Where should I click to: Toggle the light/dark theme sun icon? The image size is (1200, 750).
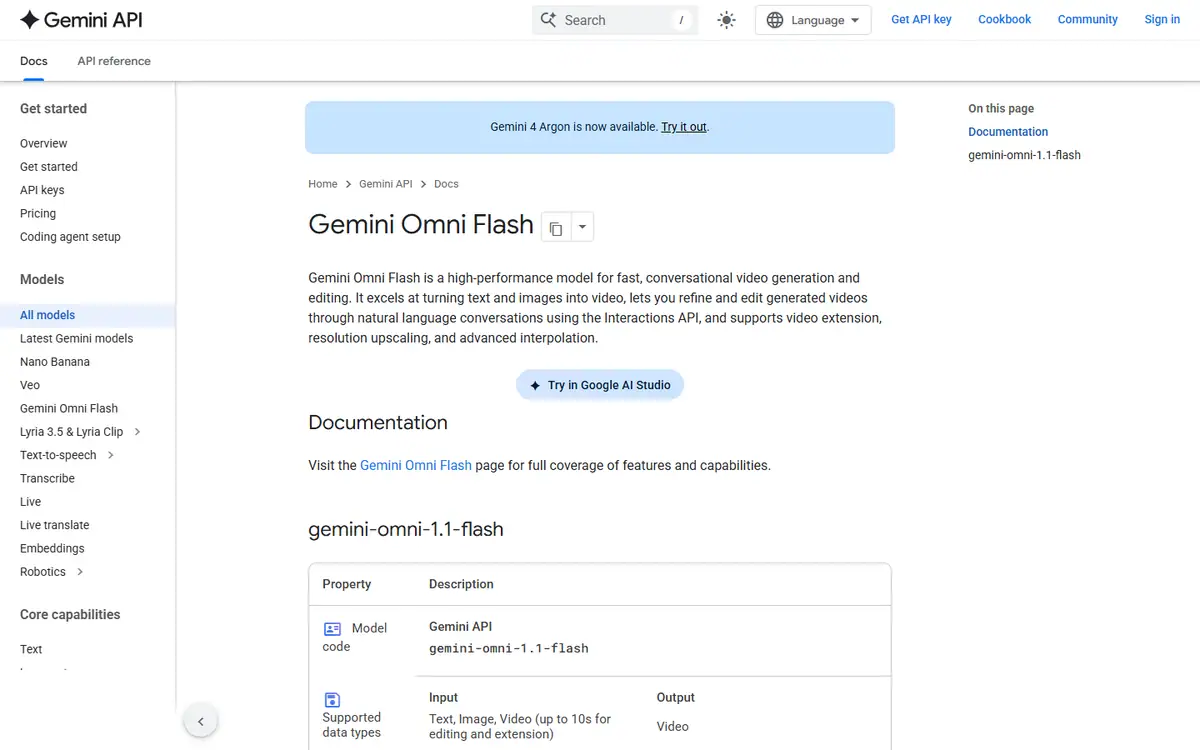[x=727, y=20]
